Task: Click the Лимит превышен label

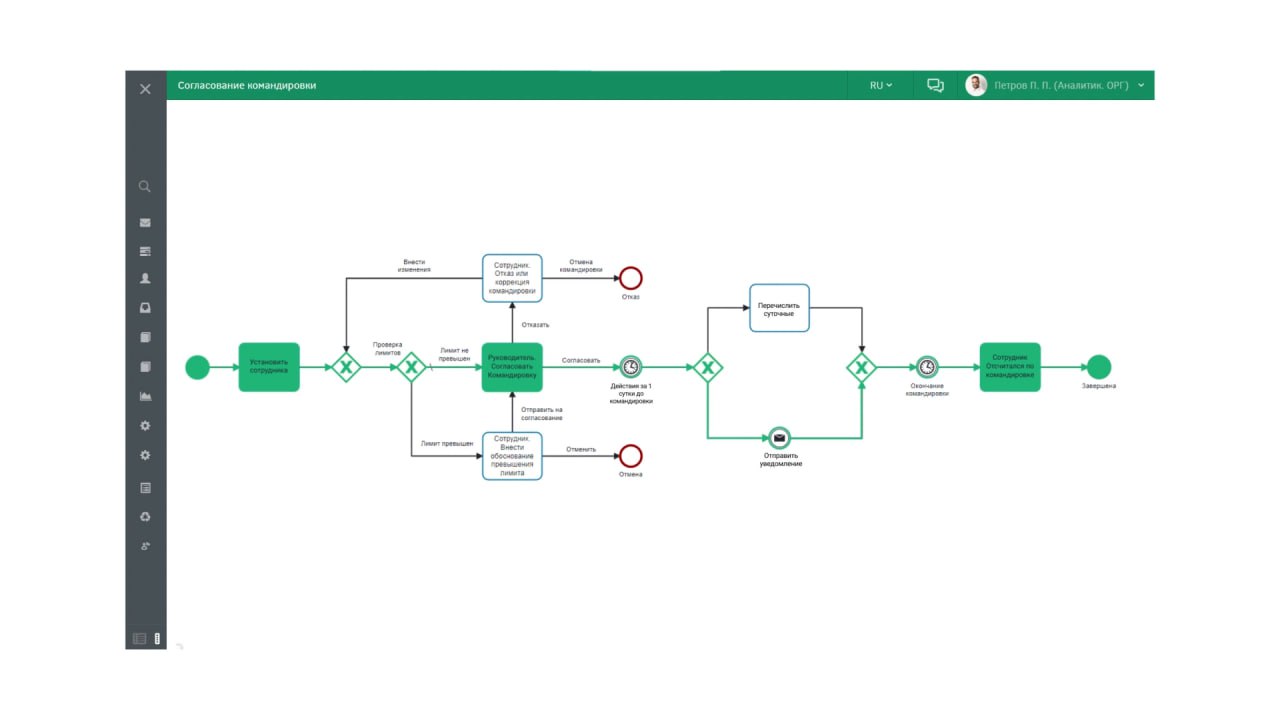Action: (447, 443)
